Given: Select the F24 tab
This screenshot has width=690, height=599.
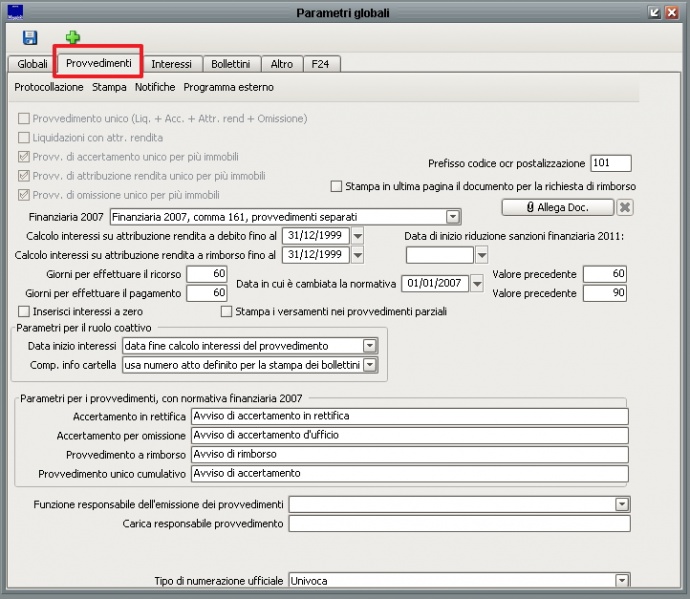Looking at the screenshot, I should [x=320, y=64].
